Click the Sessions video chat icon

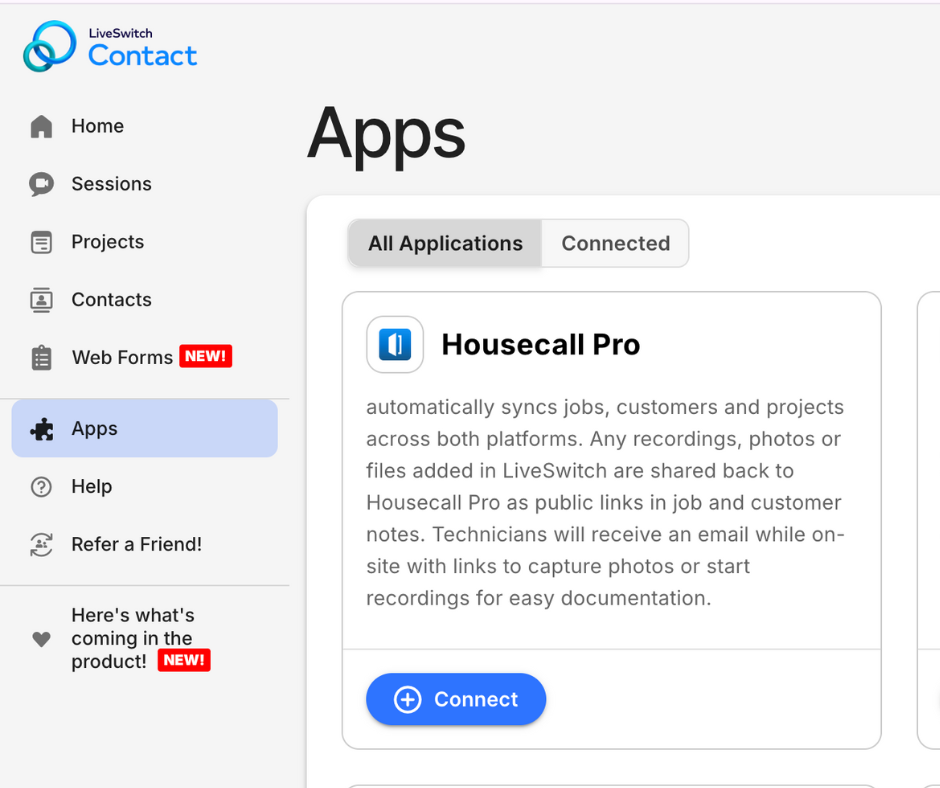[x=41, y=184]
